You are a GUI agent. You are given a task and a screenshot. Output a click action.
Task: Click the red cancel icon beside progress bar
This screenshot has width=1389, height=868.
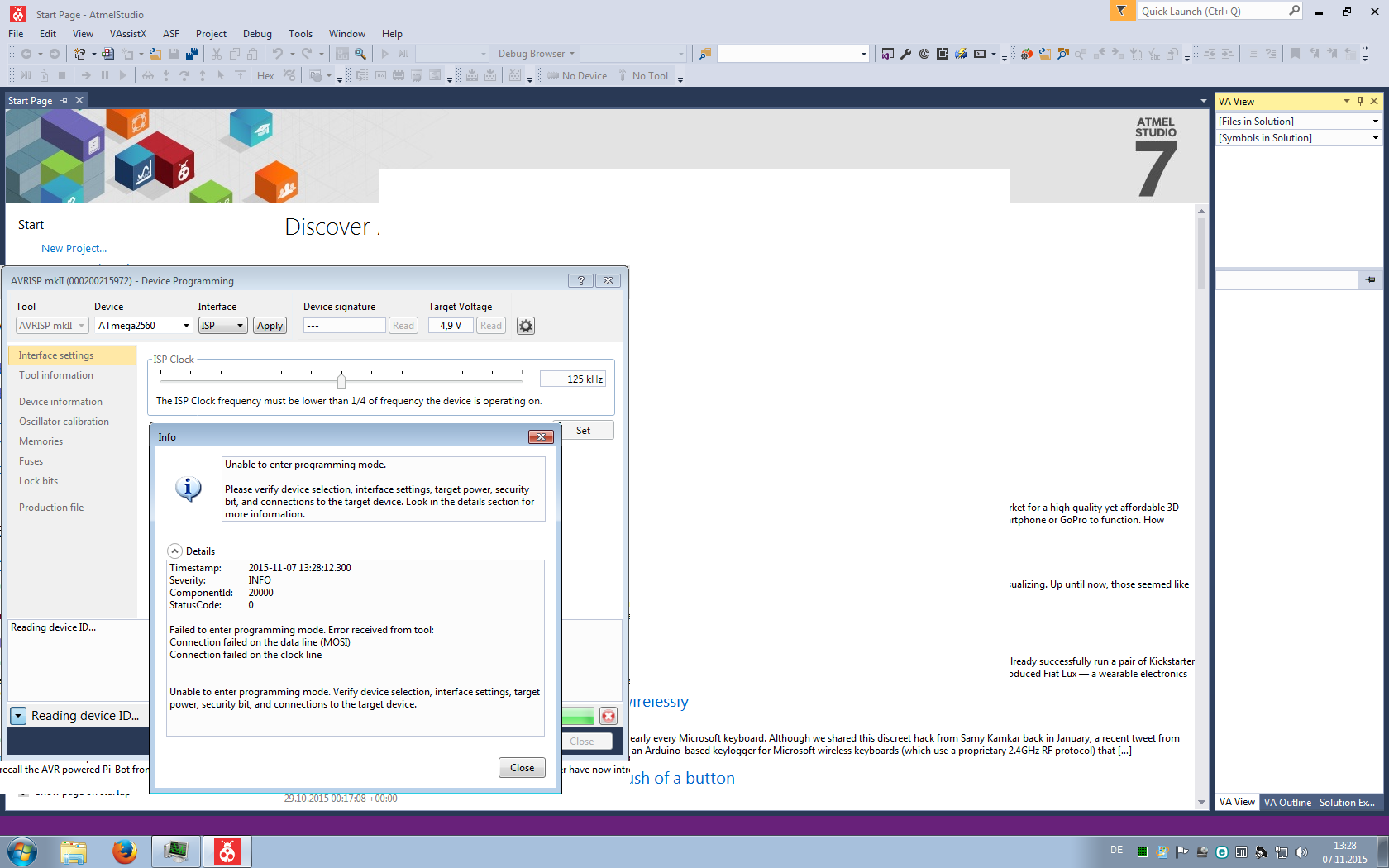coord(609,716)
